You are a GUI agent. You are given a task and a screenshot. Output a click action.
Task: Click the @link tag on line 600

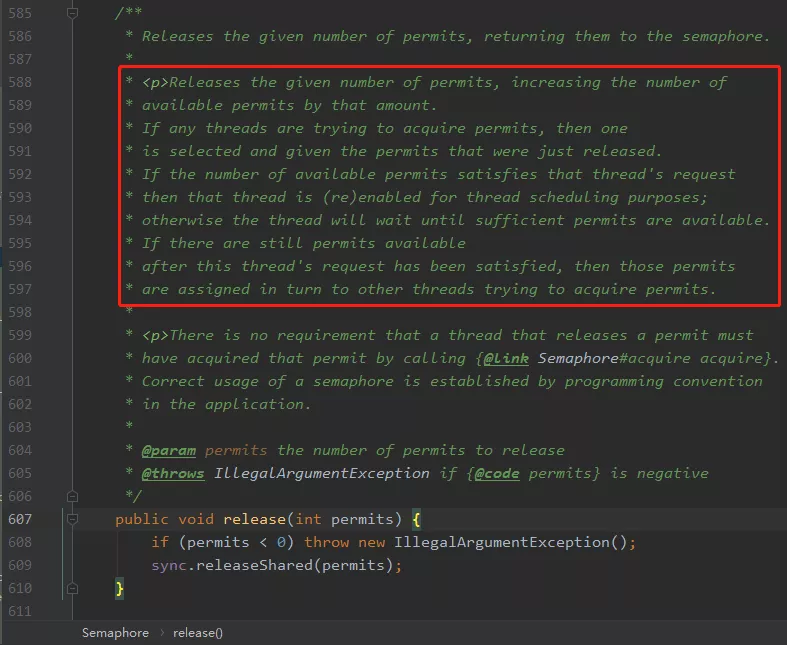coord(506,358)
